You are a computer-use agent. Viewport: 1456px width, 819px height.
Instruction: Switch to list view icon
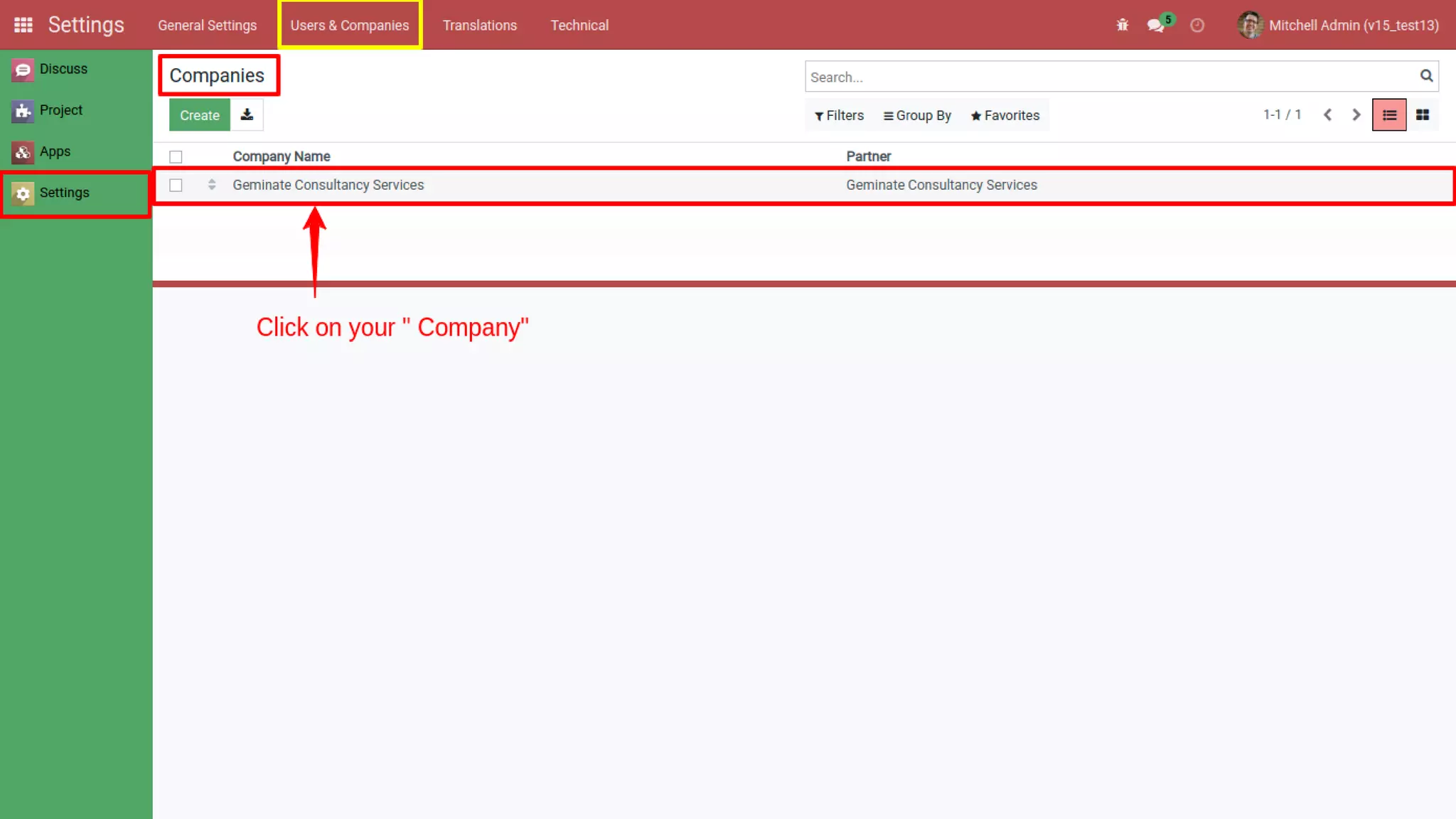1389,115
